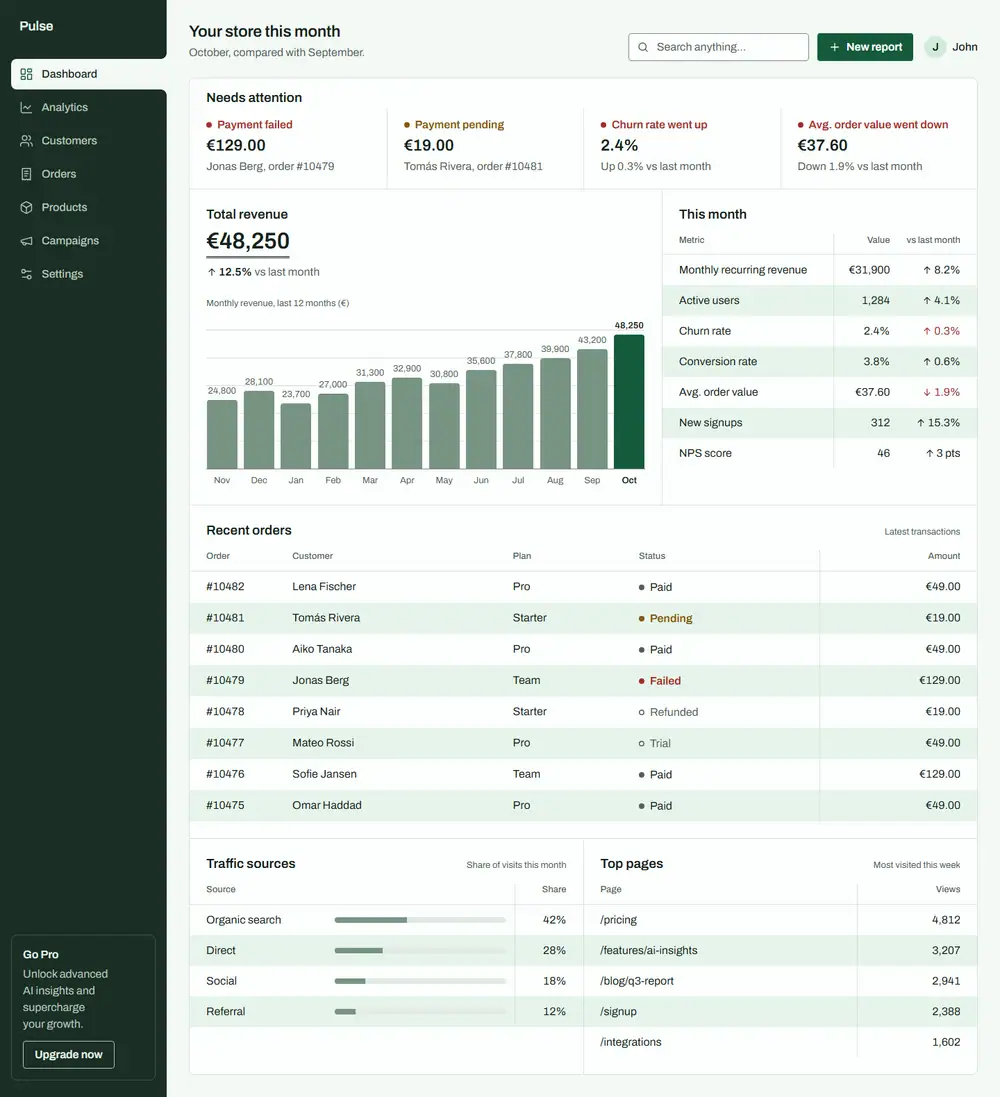Open the Customers section
Image resolution: width=1000 pixels, height=1097 pixels.
point(89,141)
